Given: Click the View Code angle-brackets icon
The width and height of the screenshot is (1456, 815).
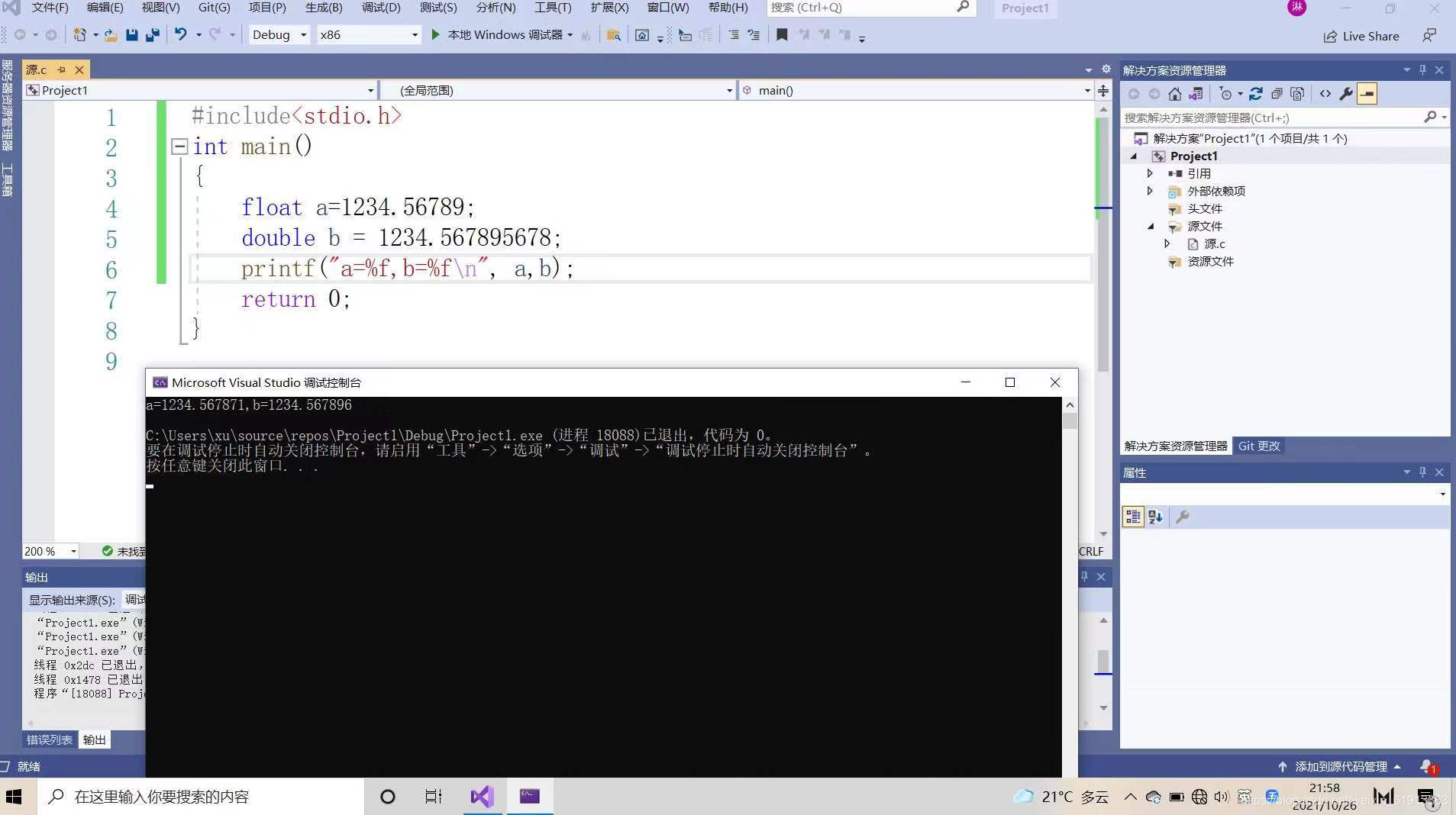Looking at the screenshot, I should point(1325,94).
